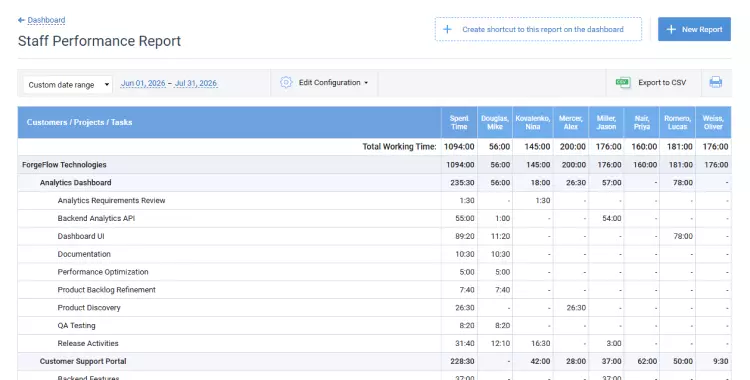Click the Staff Performance Report title
Screen dimensions: 750x380
pyautogui.click(x=99, y=41)
